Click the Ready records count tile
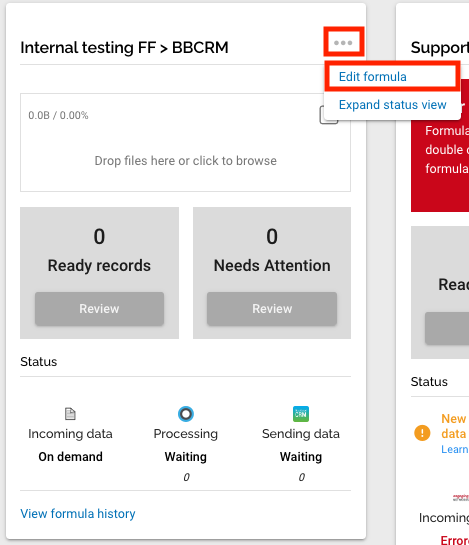The height and width of the screenshot is (545, 469). click(99, 273)
